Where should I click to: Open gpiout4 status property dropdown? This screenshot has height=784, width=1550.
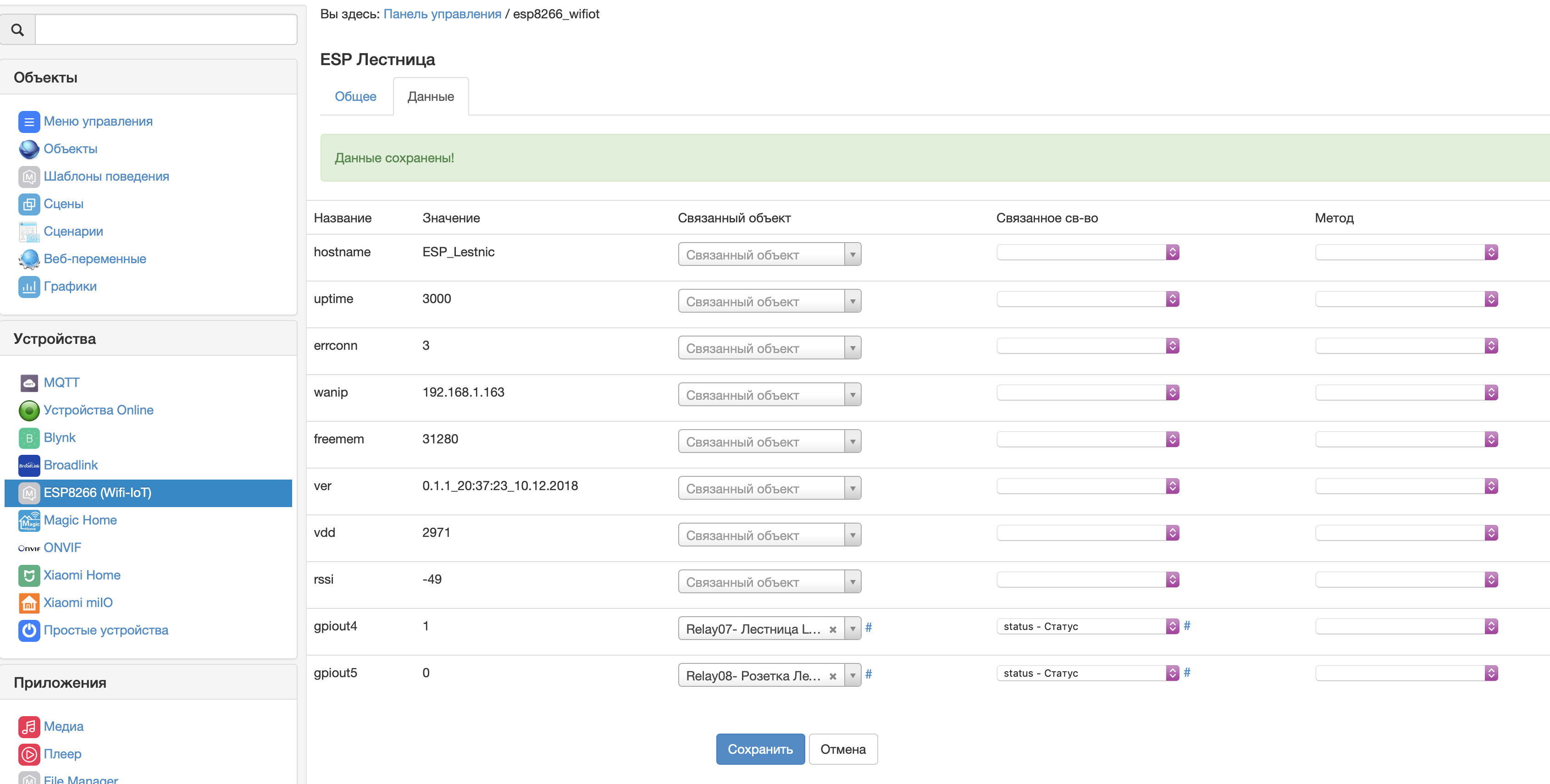pos(1172,626)
